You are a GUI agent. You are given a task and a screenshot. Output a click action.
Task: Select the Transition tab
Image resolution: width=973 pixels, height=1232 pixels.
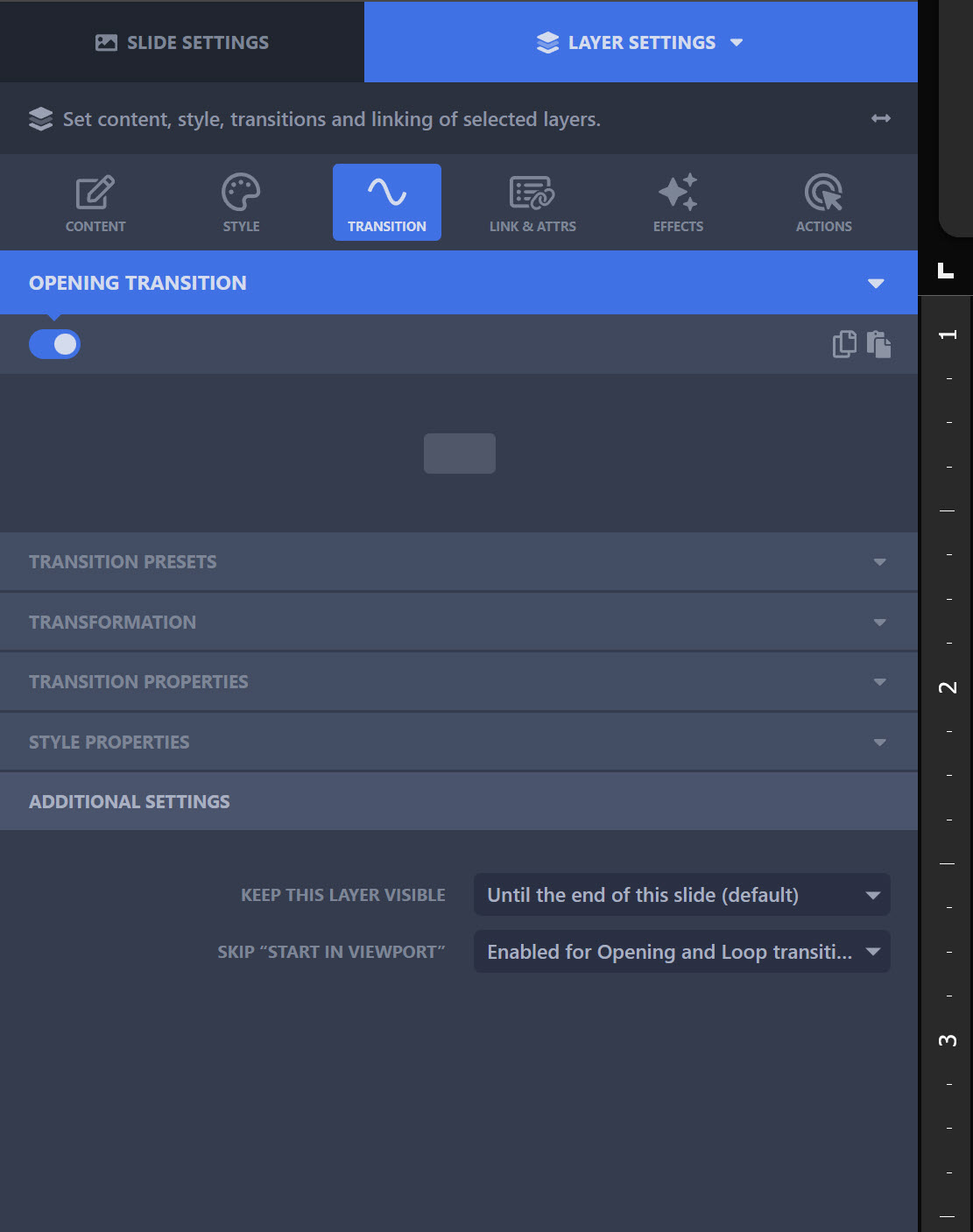click(386, 202)
